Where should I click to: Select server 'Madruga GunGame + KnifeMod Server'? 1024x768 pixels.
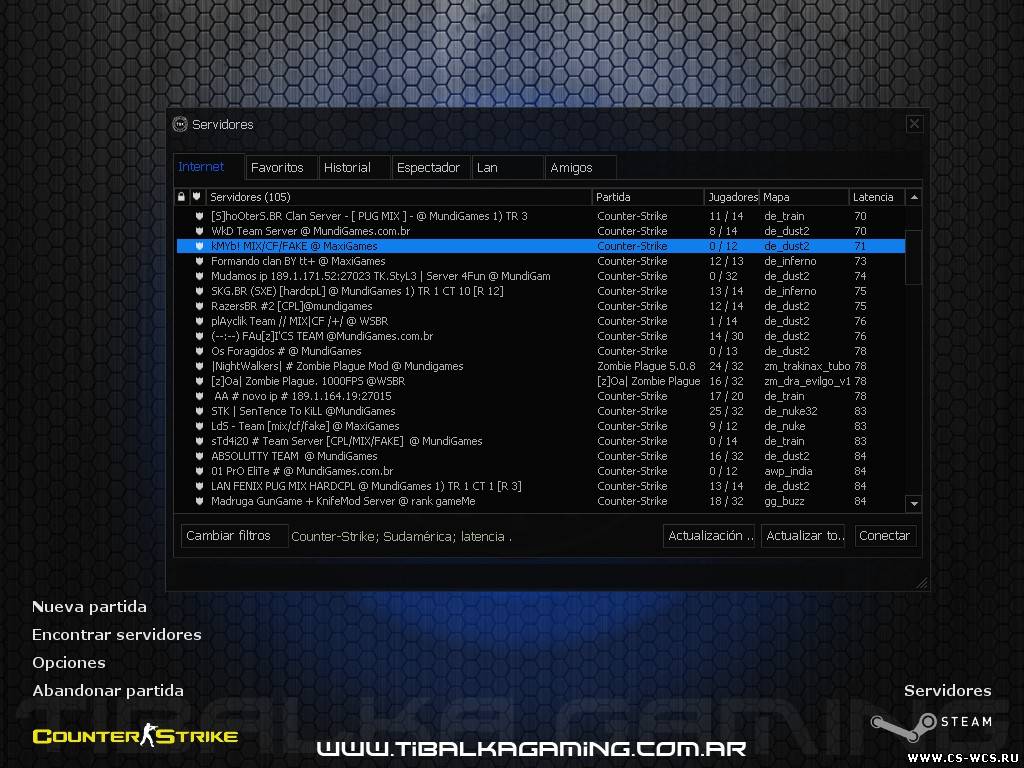[x=541, y=502]
